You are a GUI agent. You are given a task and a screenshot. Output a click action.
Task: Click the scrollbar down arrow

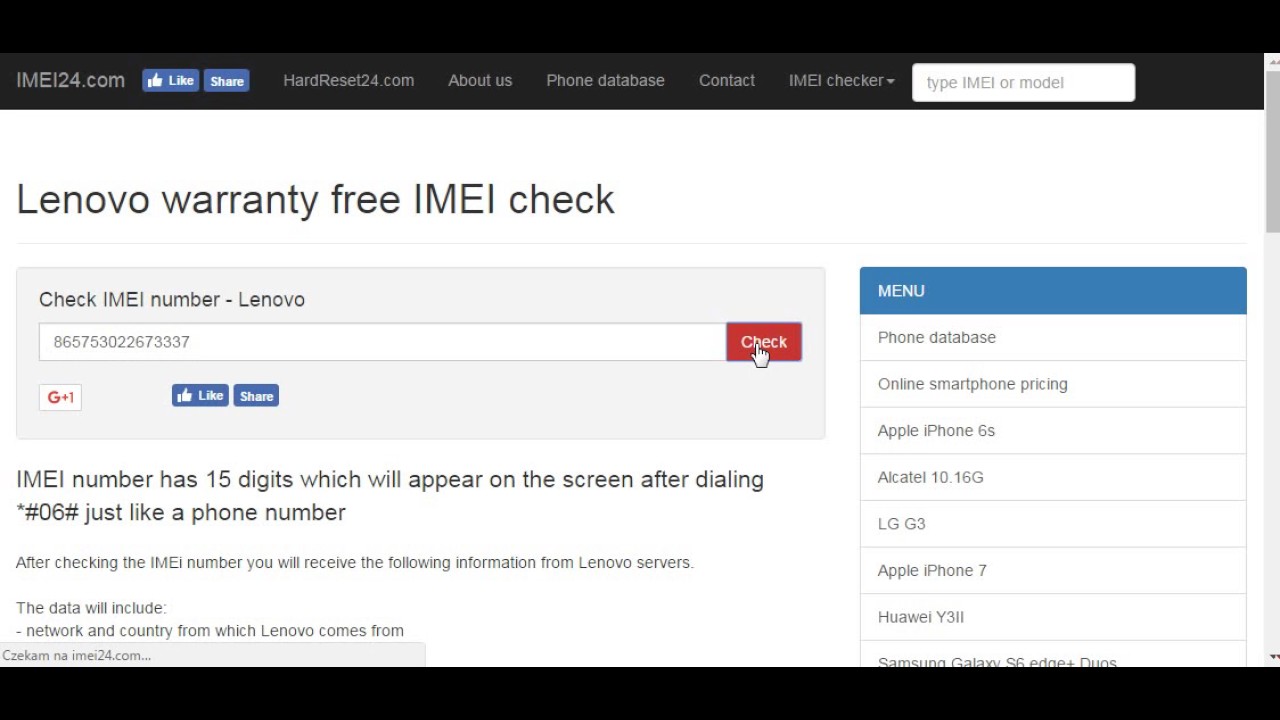[x=1272, y=657]
